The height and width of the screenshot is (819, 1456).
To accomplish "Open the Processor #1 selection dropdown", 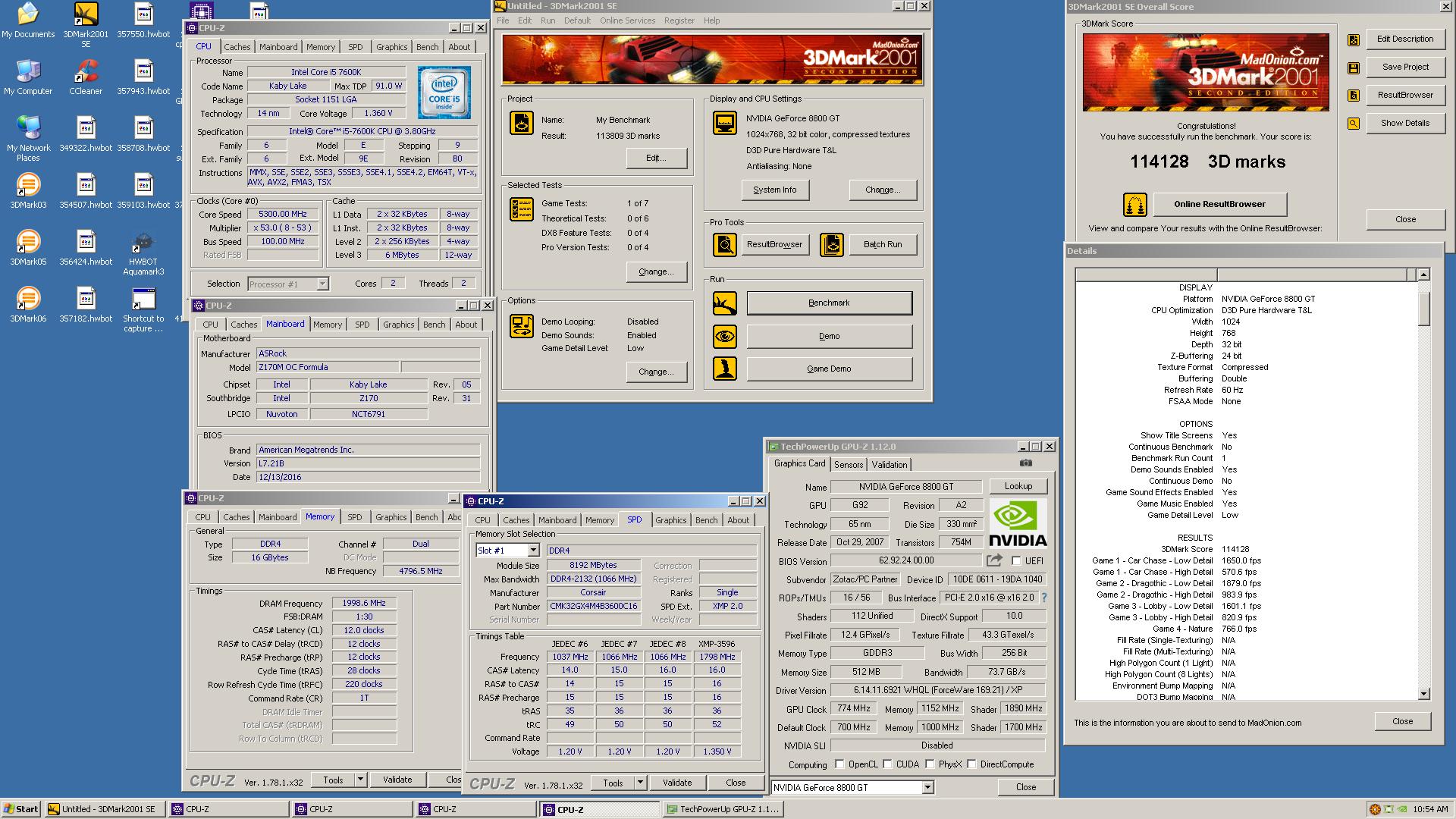I will (322, 284).
